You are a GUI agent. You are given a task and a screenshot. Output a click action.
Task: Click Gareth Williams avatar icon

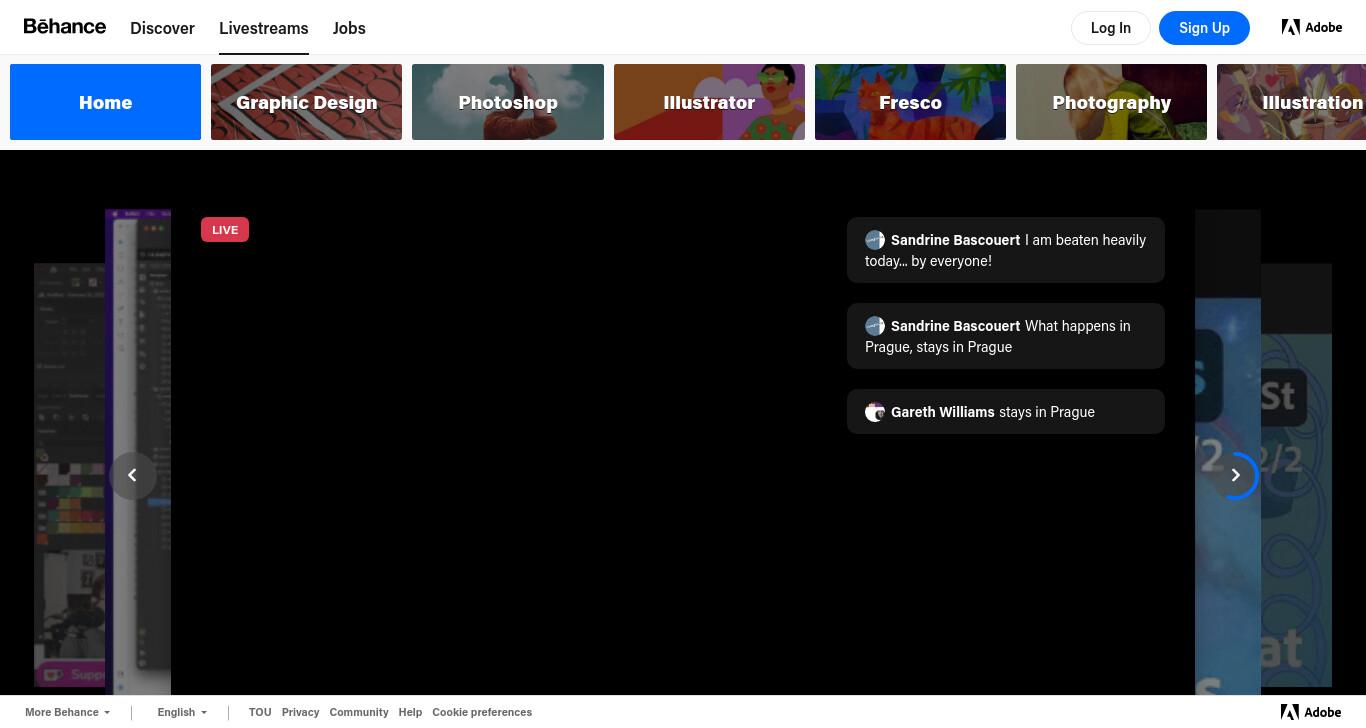tap(875, 412)
